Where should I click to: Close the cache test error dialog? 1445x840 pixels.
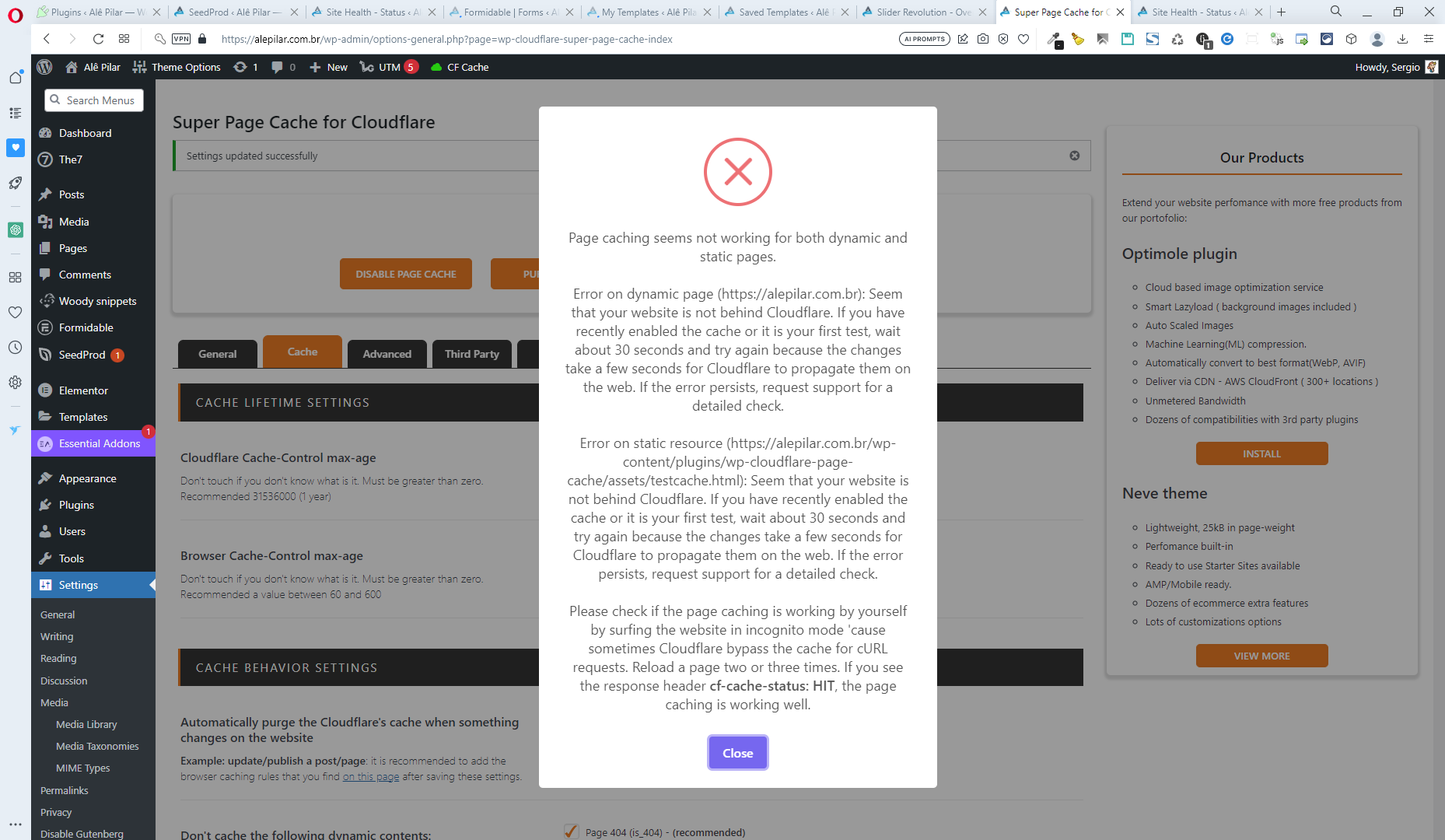coord(737,753)
